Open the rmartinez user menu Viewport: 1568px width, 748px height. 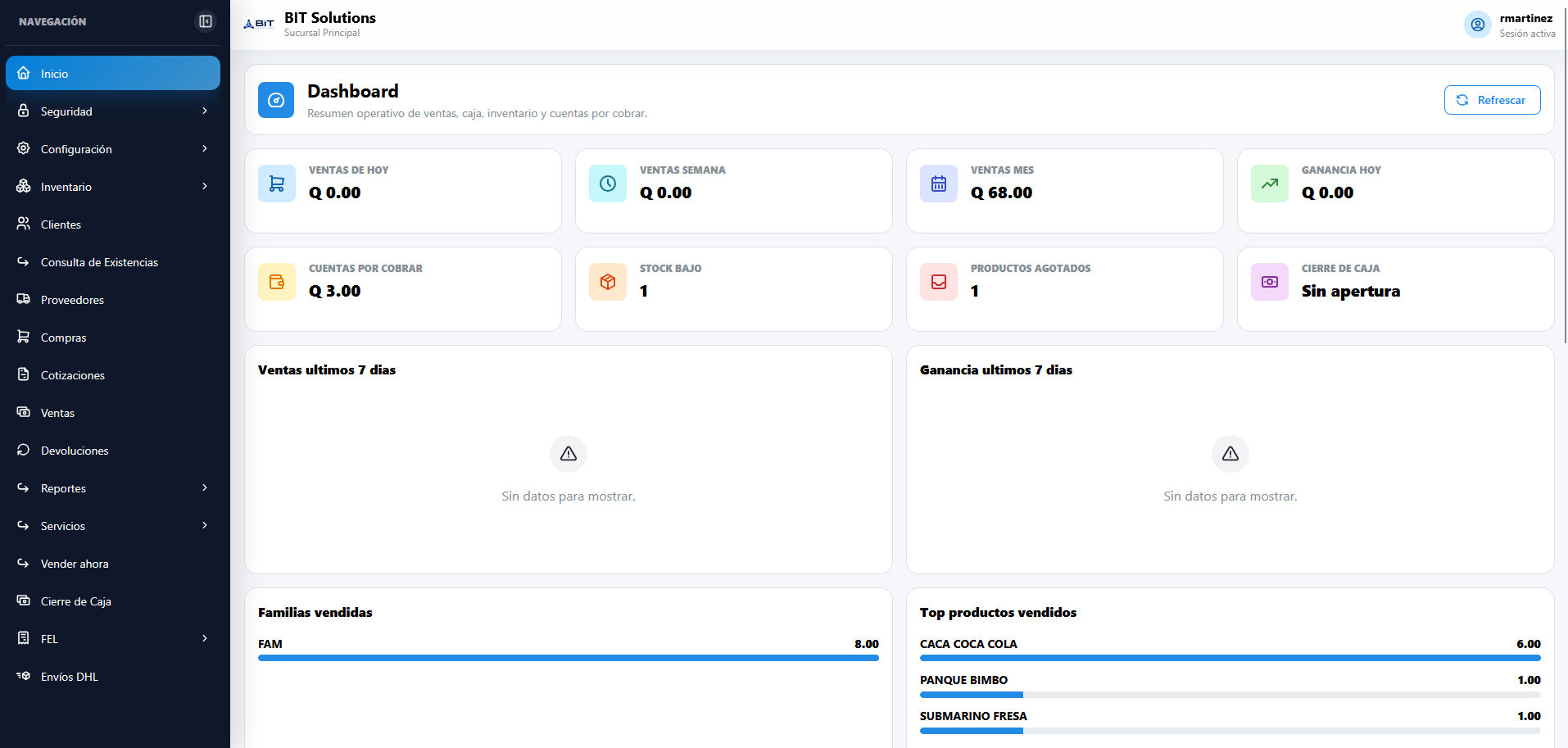[1510, 25]
